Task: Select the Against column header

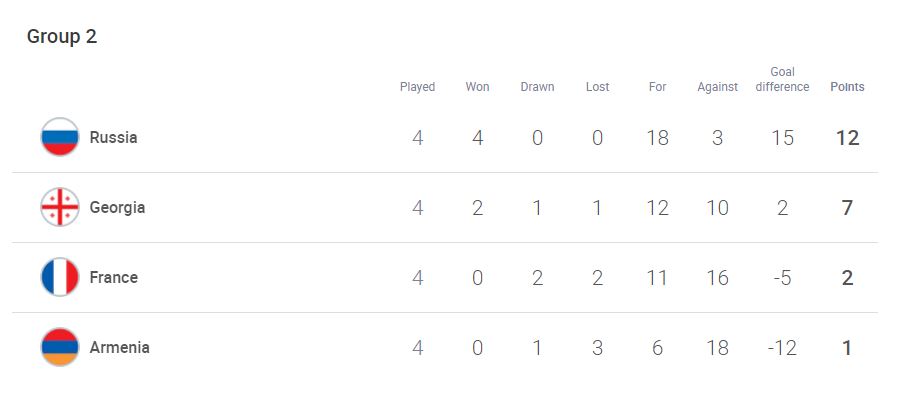Action: click(x=717, y=87)
